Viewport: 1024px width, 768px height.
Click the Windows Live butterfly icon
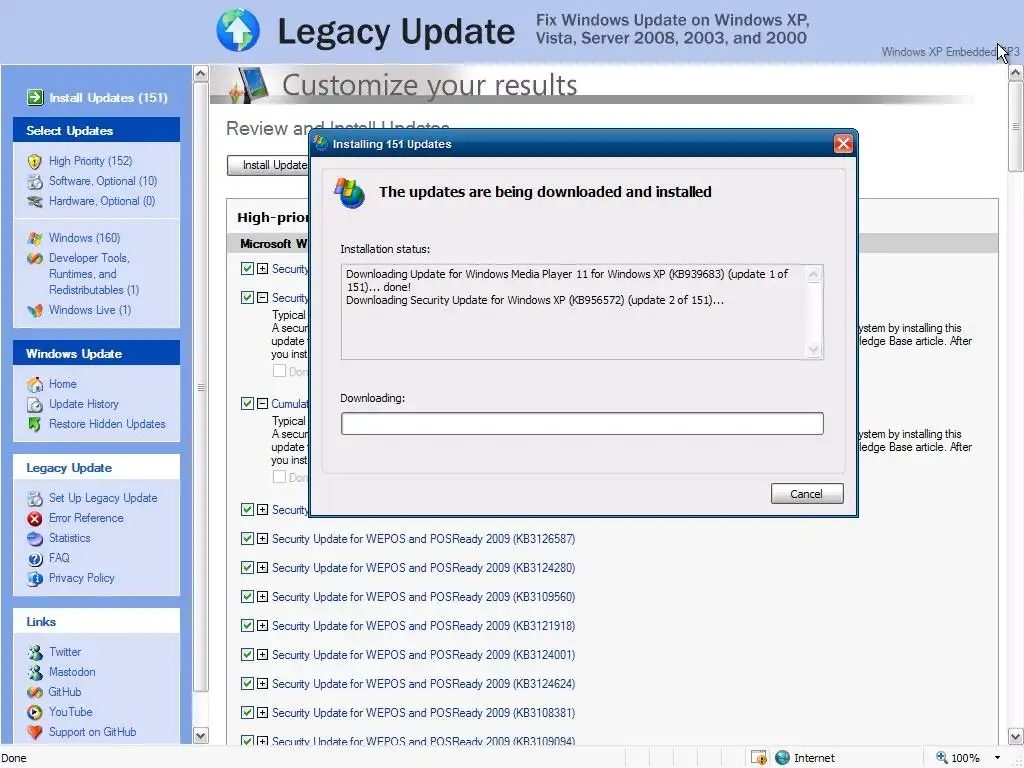35,310
